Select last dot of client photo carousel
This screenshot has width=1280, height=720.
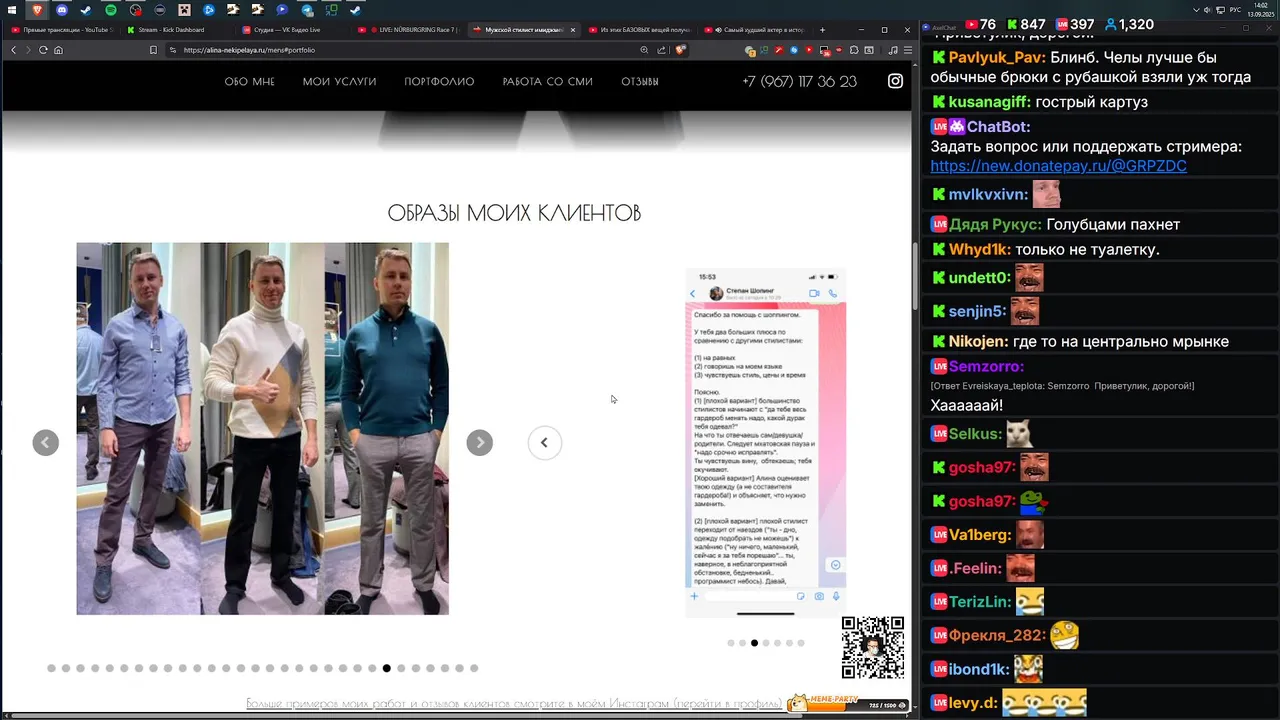474,668
